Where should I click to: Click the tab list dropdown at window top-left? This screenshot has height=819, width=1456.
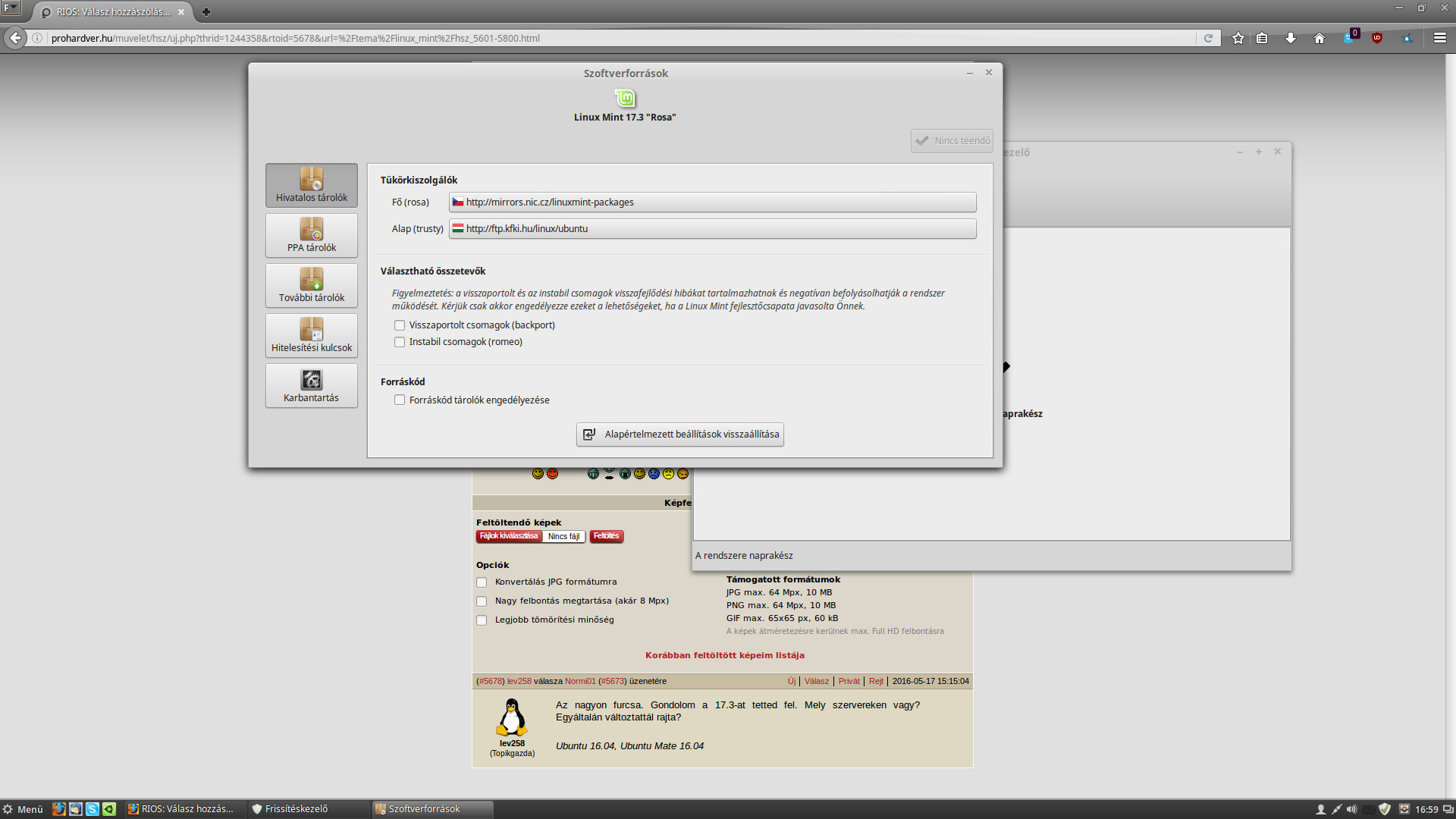11,8
